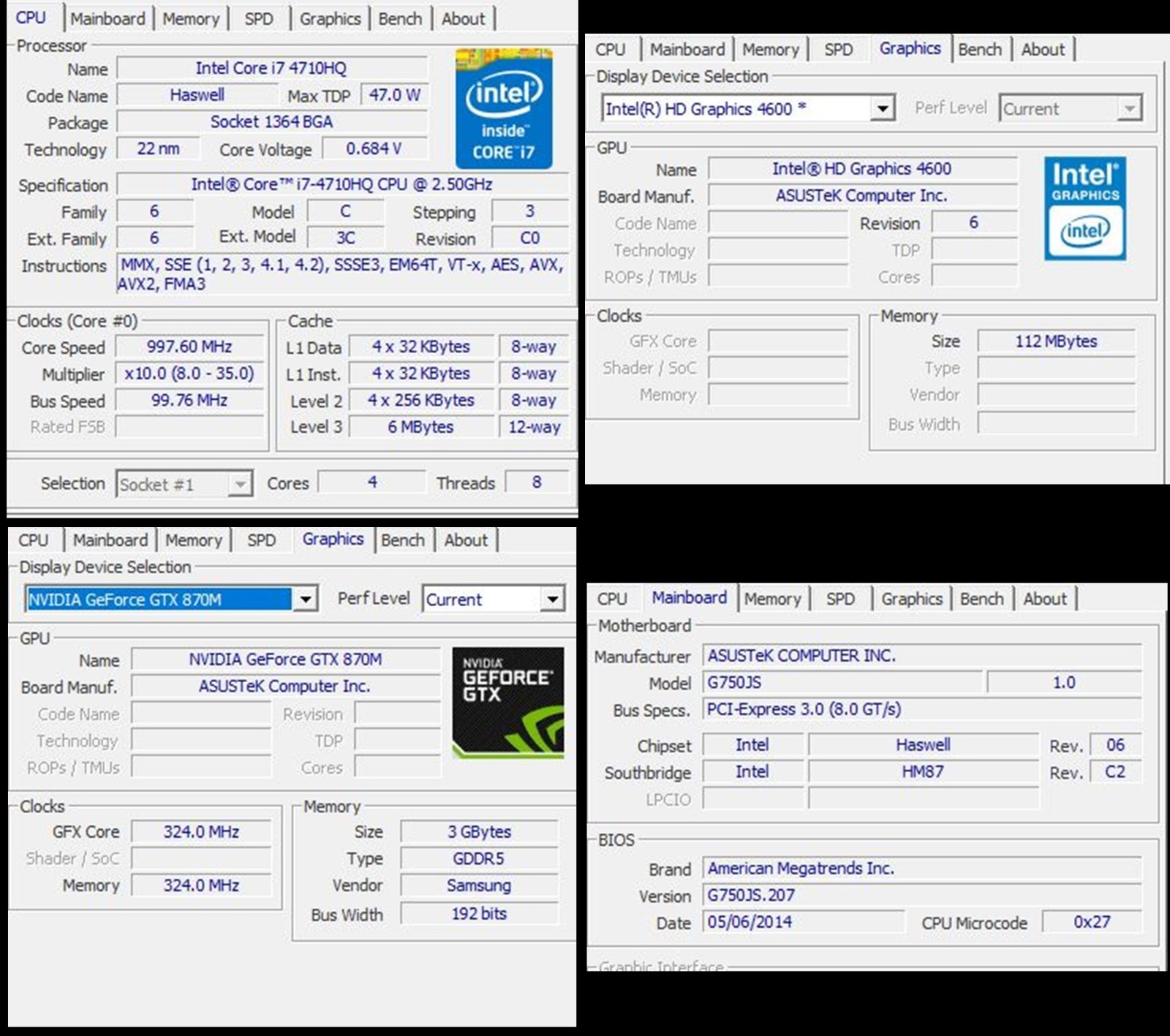
Task: Switch to Mainboard tab in the processor window
Action: [108, 19]
